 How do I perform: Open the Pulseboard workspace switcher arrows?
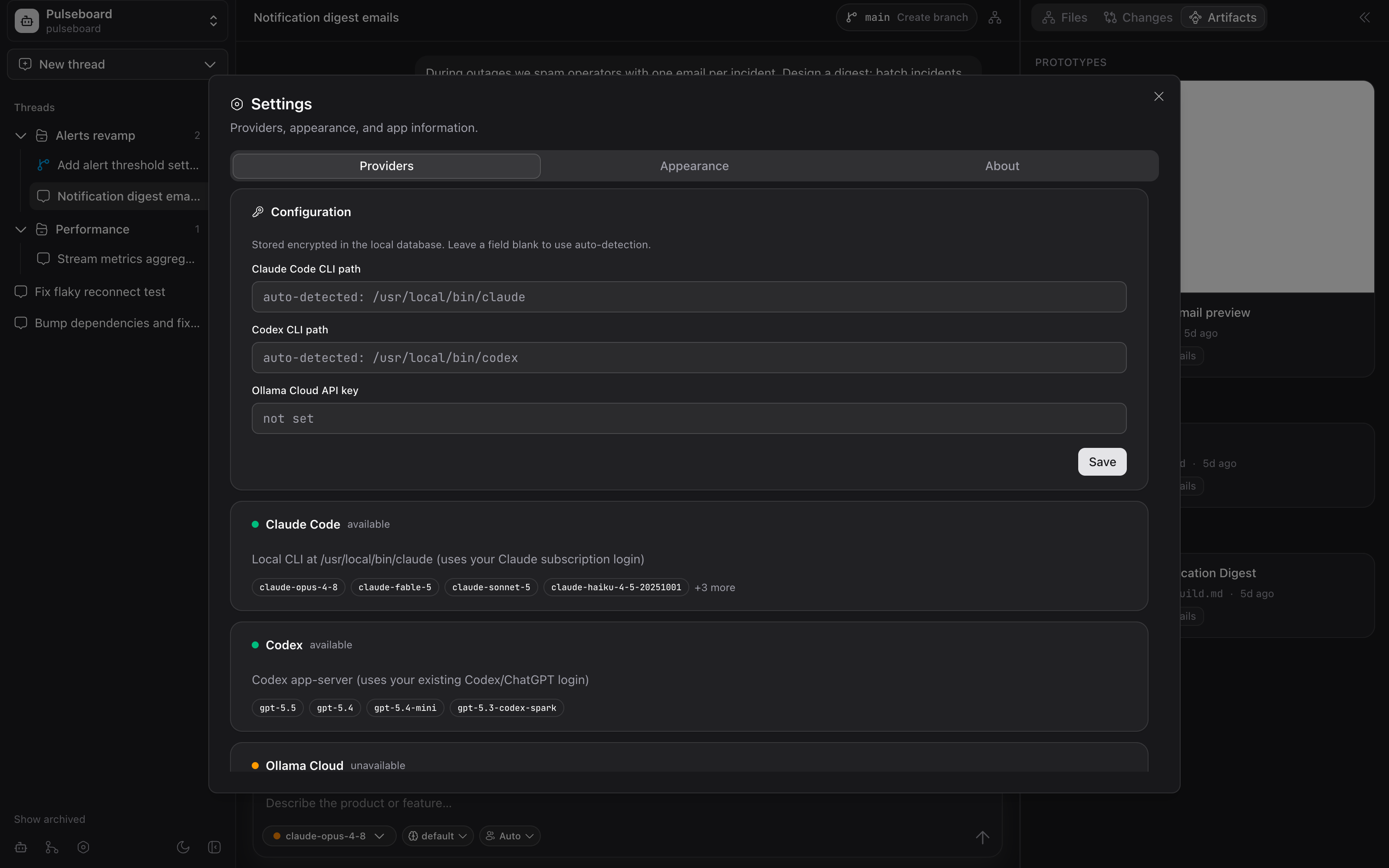coord(214,21)
